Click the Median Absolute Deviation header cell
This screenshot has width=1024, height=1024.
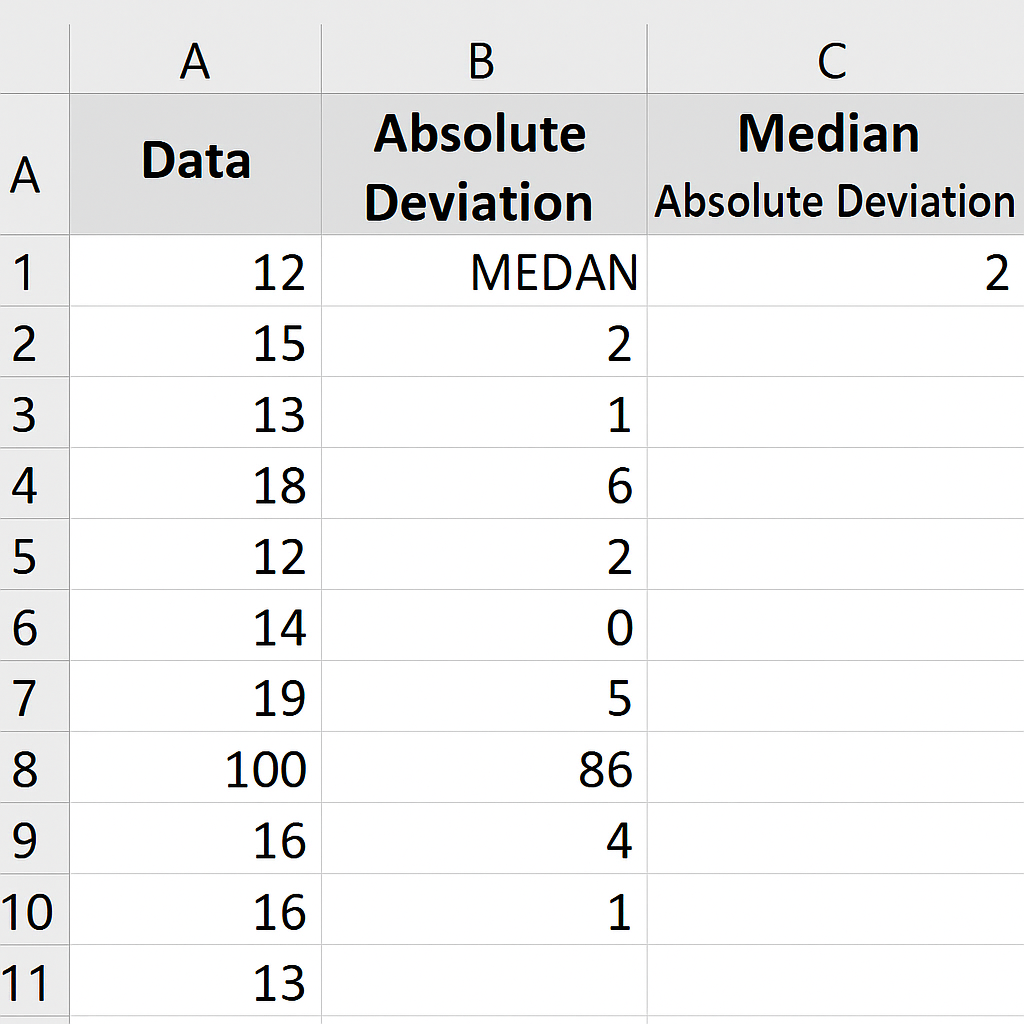(834, 166)
